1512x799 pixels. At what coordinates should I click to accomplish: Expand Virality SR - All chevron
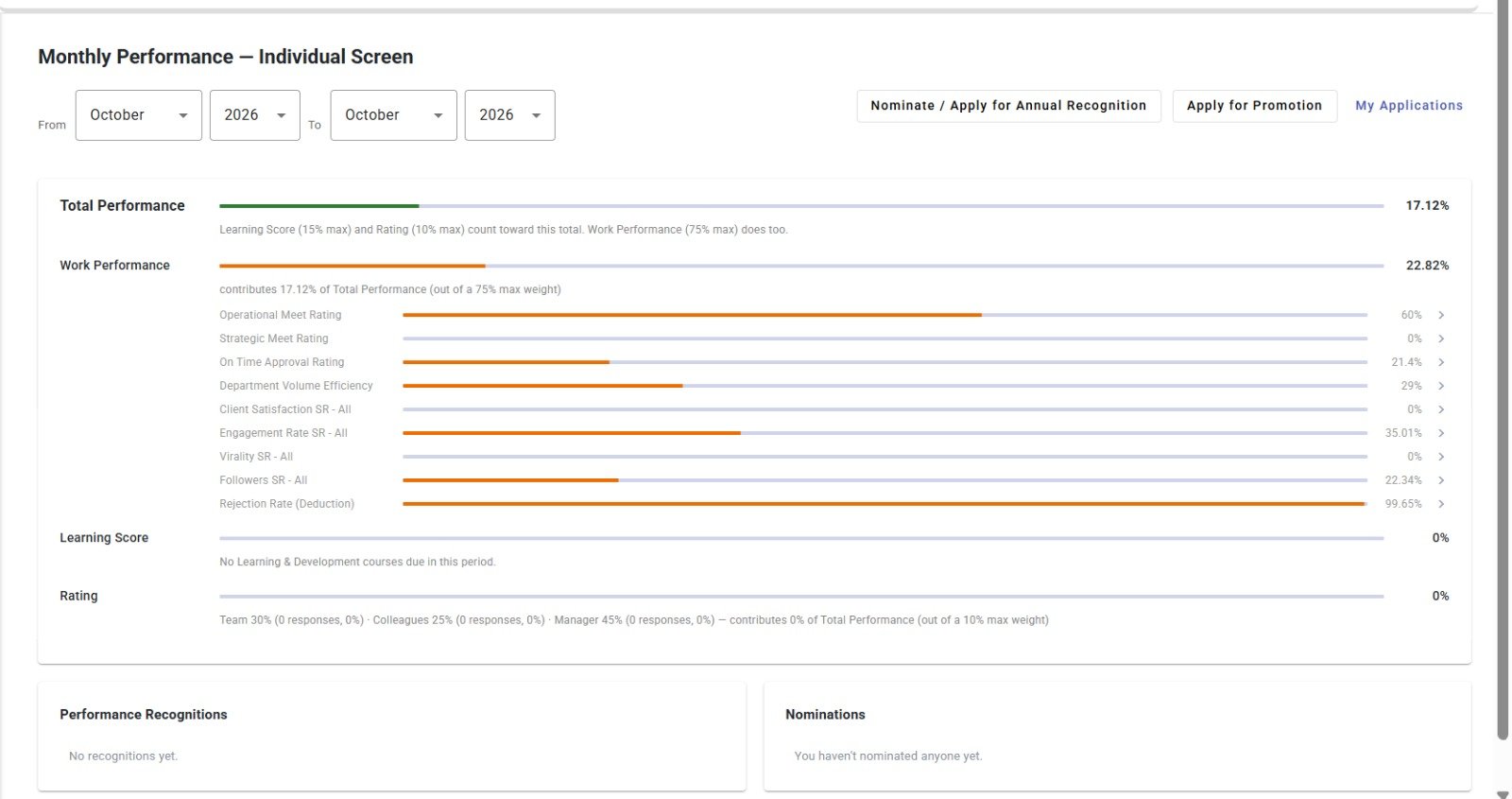click(1441, 457)
